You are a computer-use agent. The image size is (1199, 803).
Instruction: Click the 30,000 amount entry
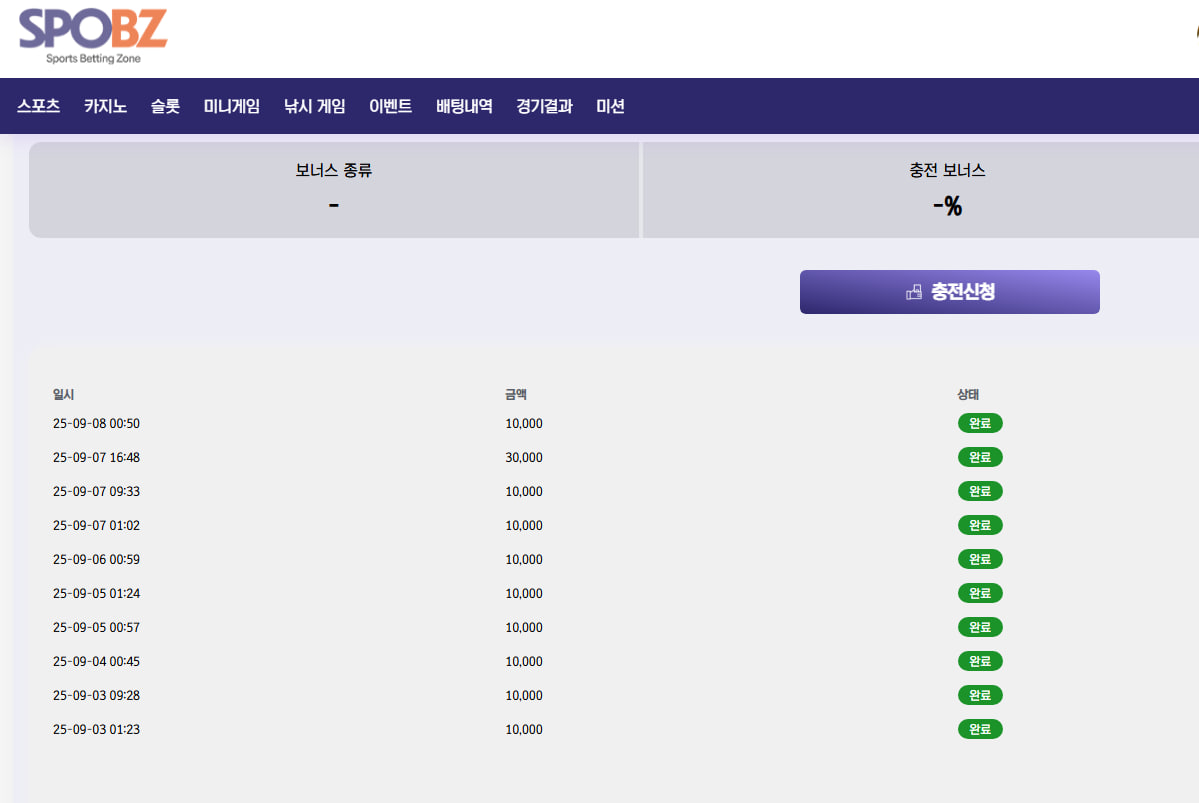(524, 457)
